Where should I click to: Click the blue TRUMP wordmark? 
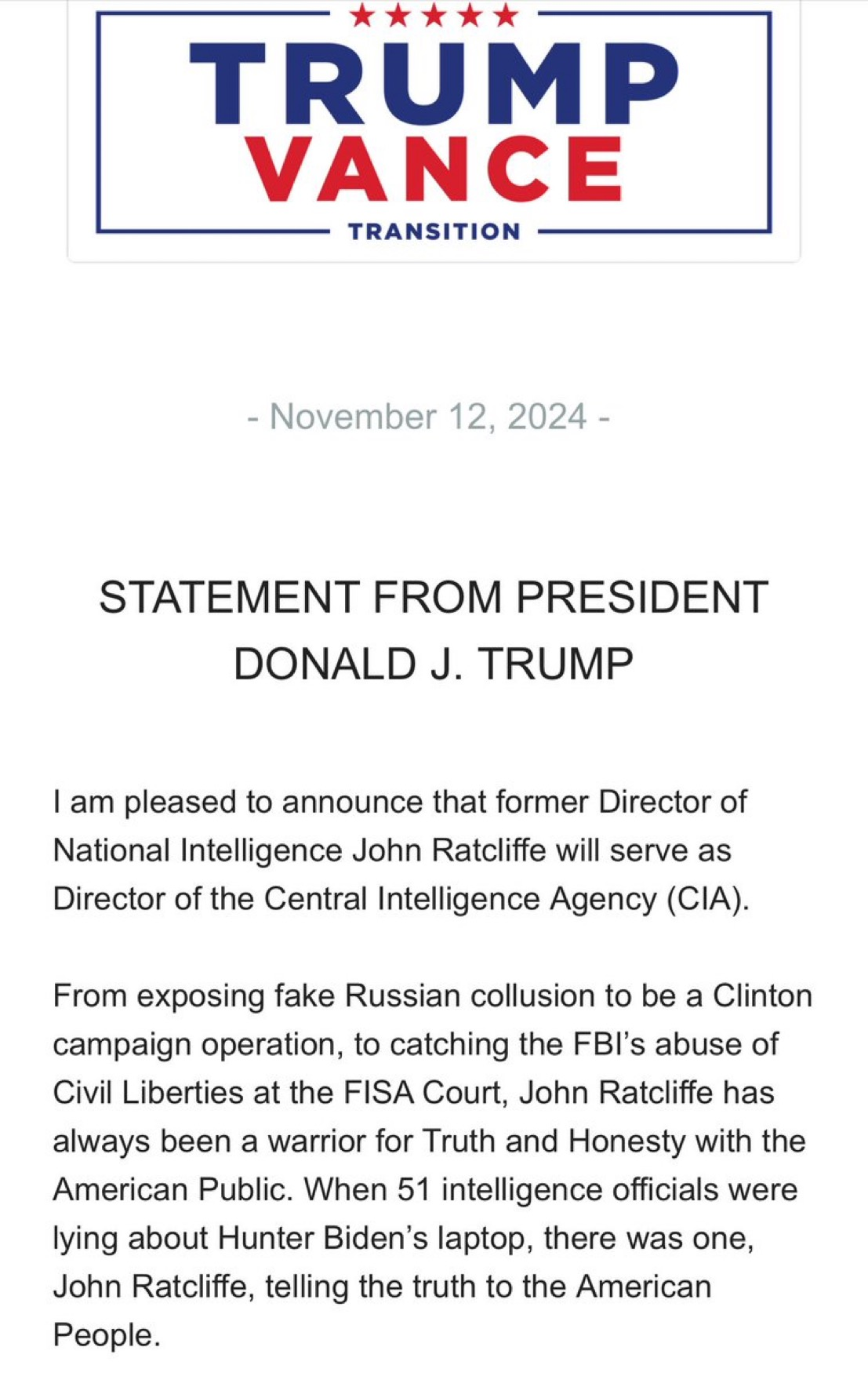click(x=434, y=82)
